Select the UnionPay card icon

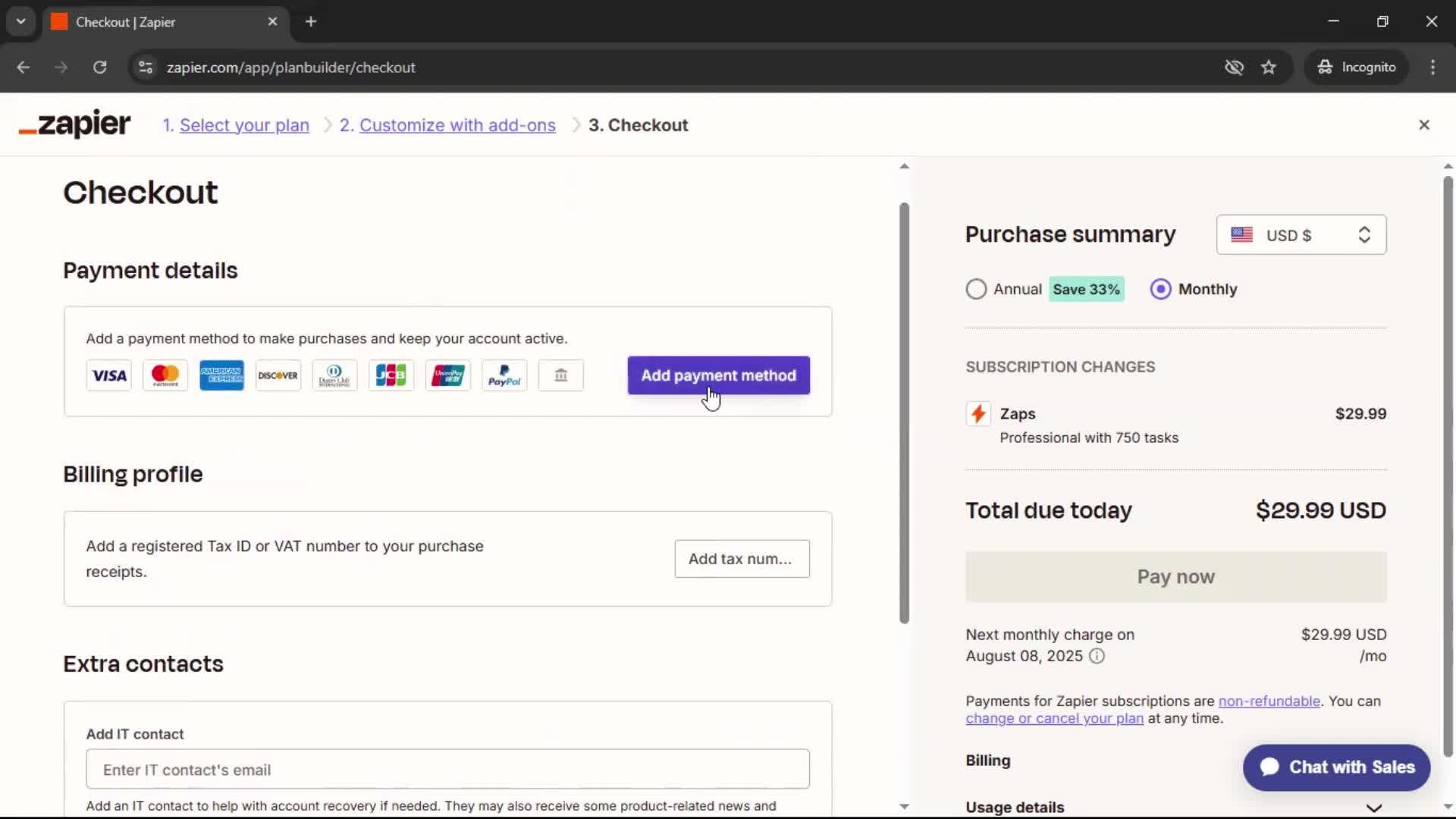pos(447,375)
